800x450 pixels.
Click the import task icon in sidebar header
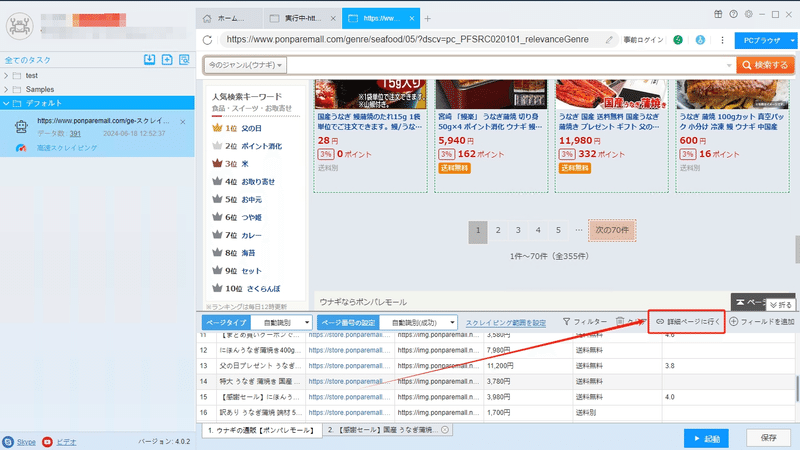(149, 60)
